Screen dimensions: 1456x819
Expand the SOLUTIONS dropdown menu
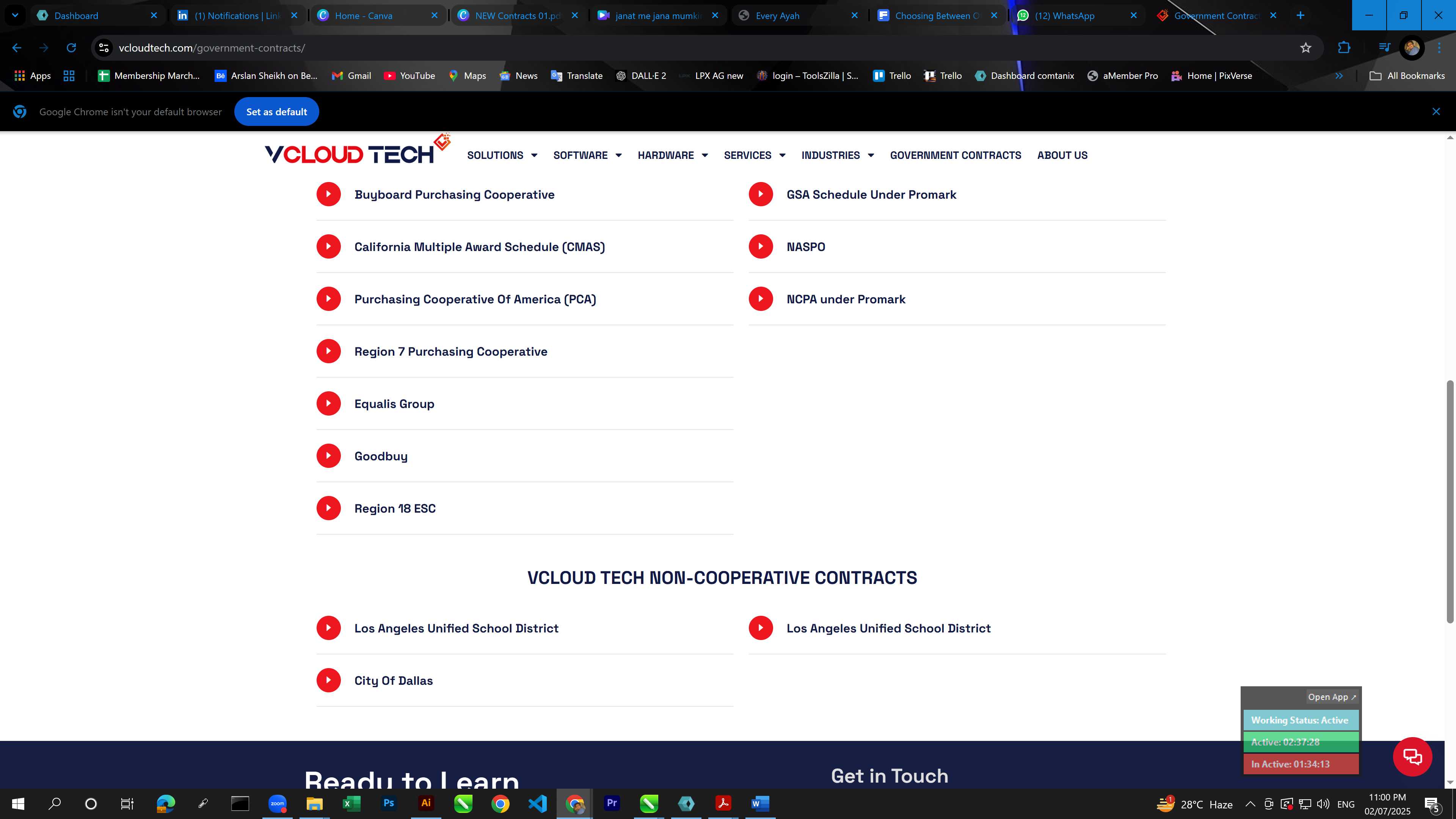502,155
